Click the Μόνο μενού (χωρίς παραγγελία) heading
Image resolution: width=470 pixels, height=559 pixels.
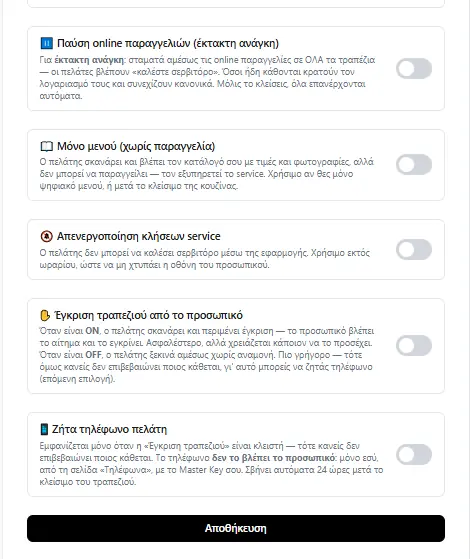click(136, 147)
